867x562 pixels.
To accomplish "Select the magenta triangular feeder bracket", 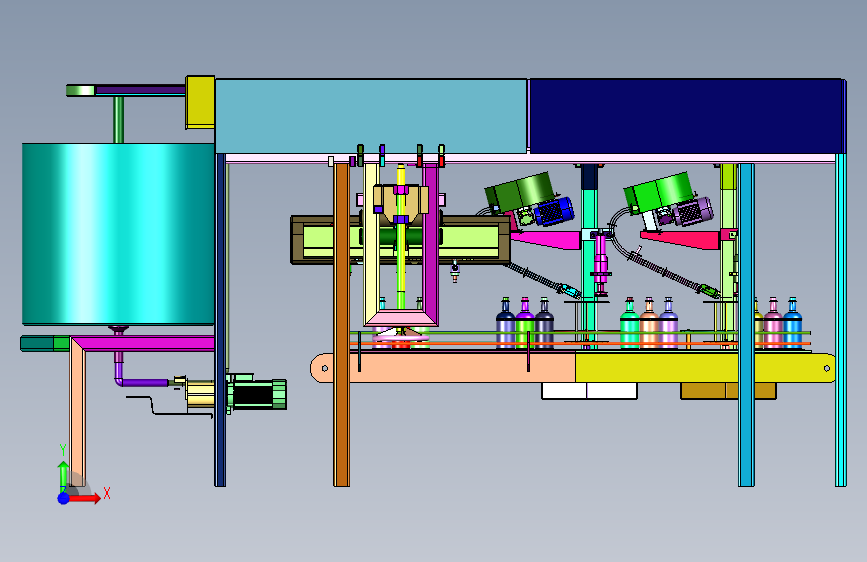I will pos(545,240).
